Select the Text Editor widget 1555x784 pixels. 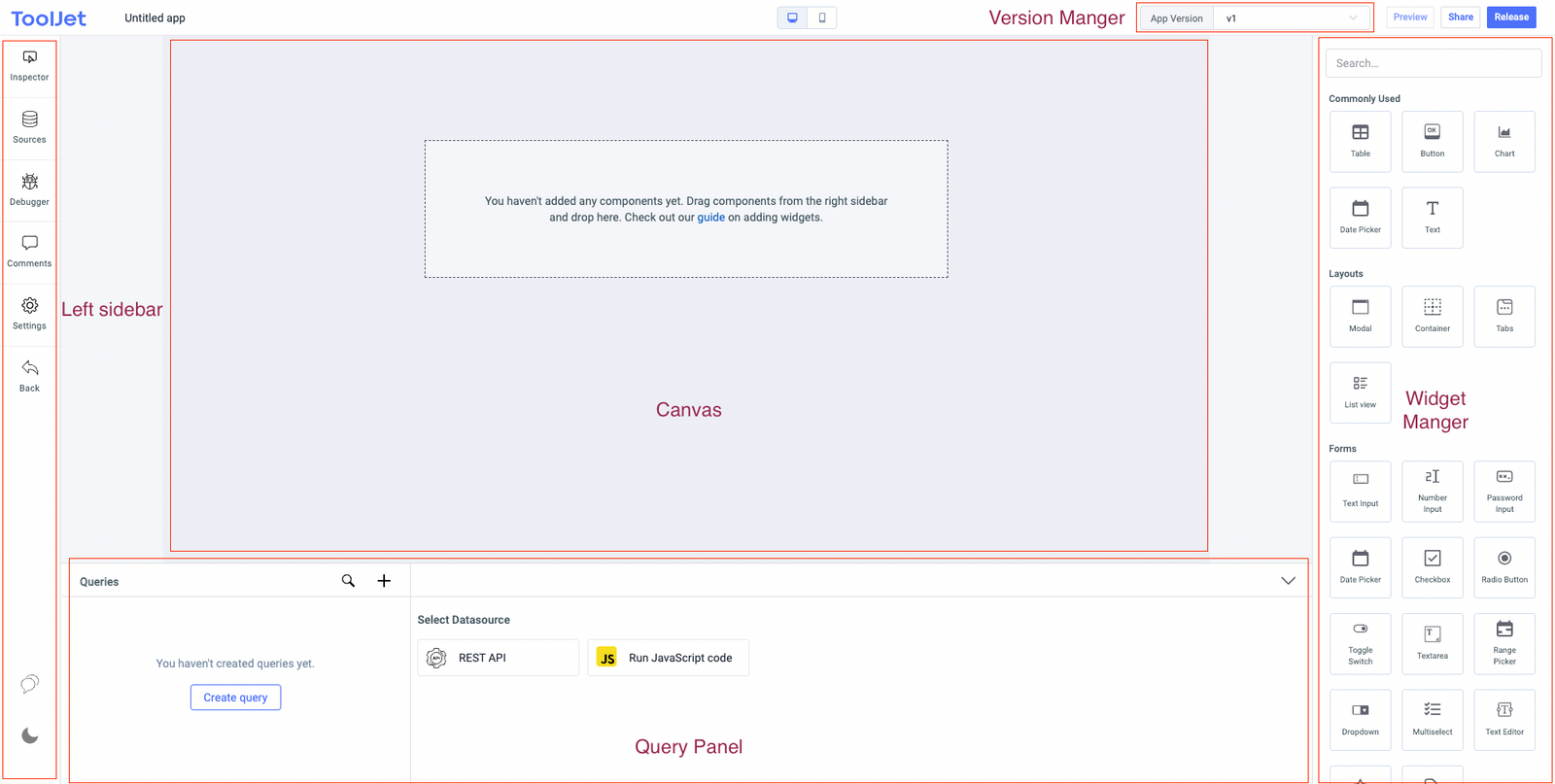(x=1504, y=720)
